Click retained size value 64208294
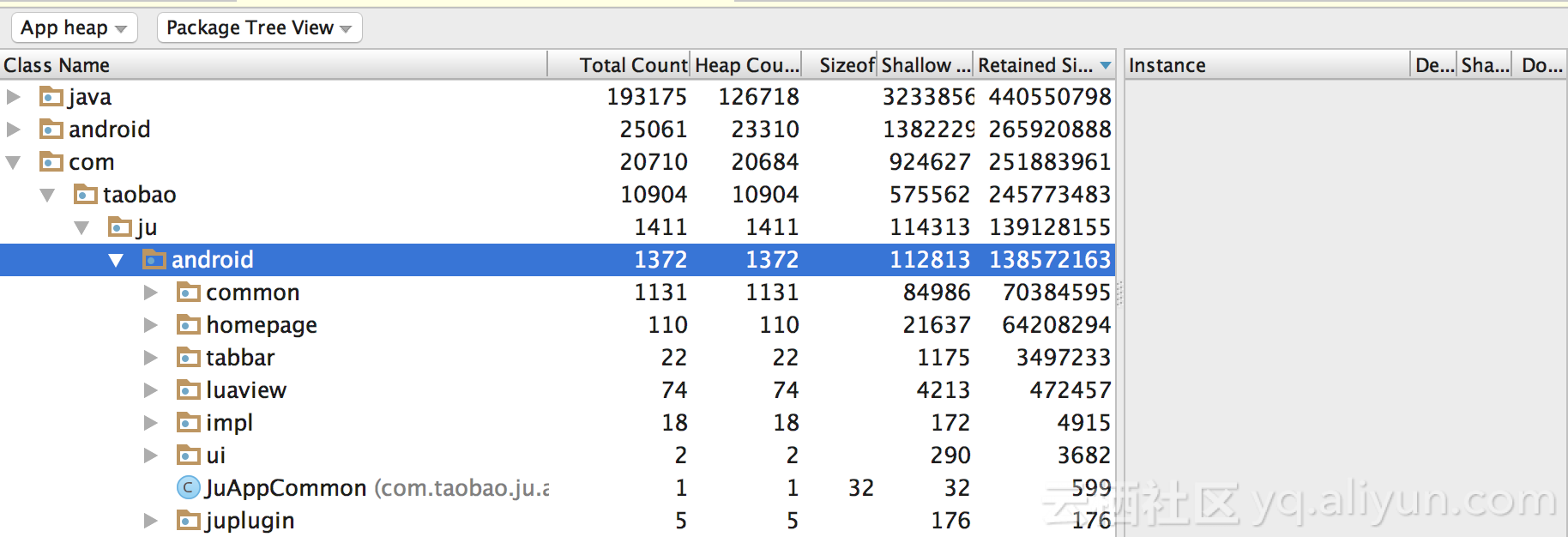 (x=1057, y=325)
